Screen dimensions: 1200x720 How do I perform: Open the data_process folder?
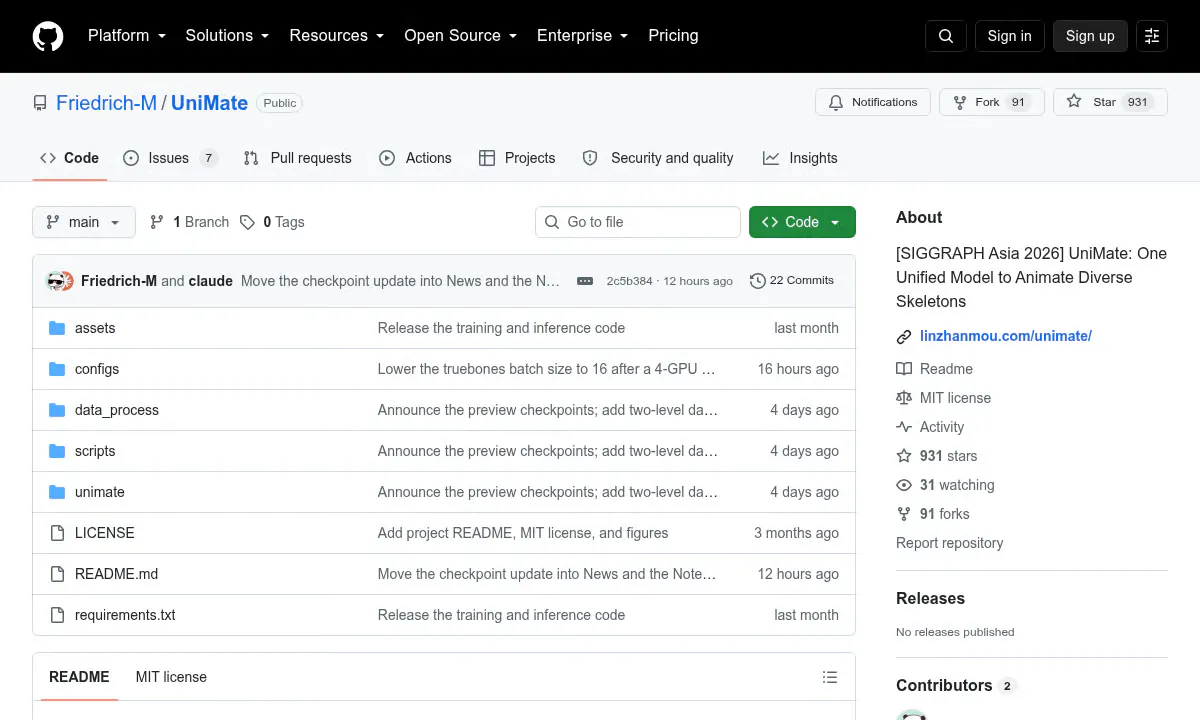pyautogui.click(x=117, y=410)
